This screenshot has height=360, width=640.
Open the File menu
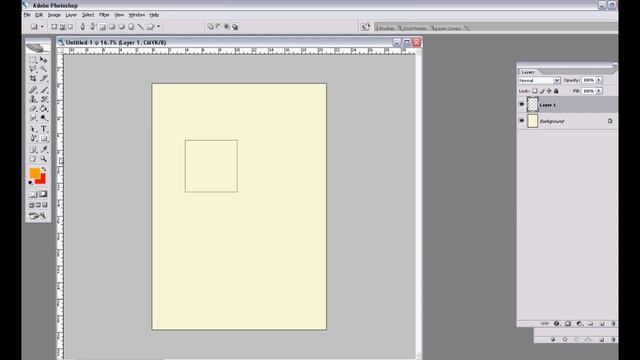click(27, 15)
